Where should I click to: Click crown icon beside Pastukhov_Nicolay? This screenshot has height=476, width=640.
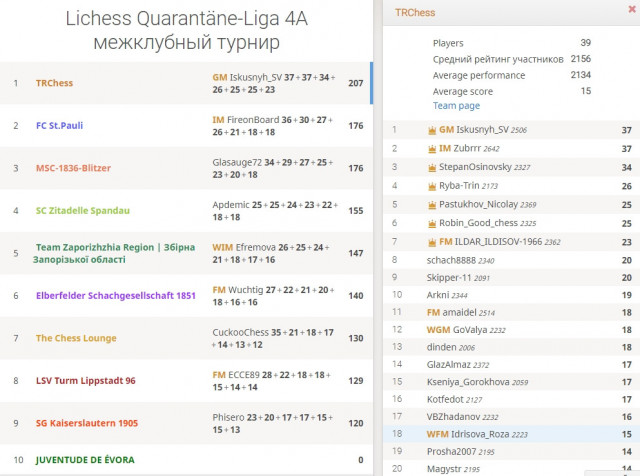(432, 205)
